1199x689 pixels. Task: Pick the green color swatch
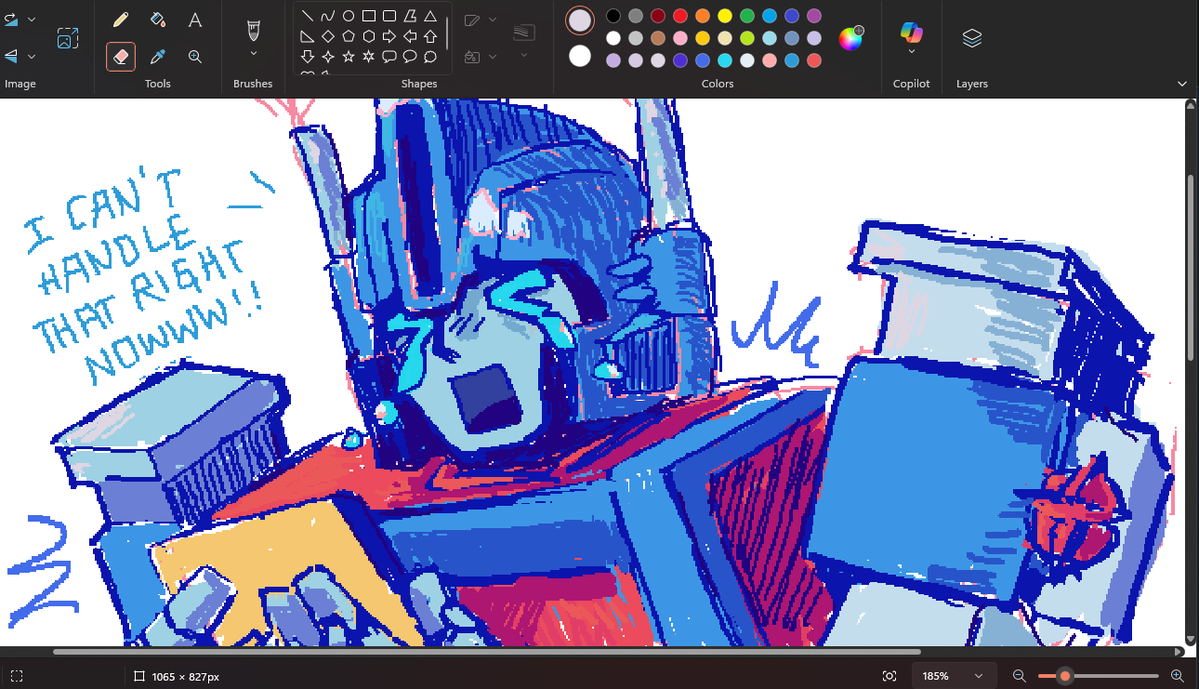[x=747, y=15]
